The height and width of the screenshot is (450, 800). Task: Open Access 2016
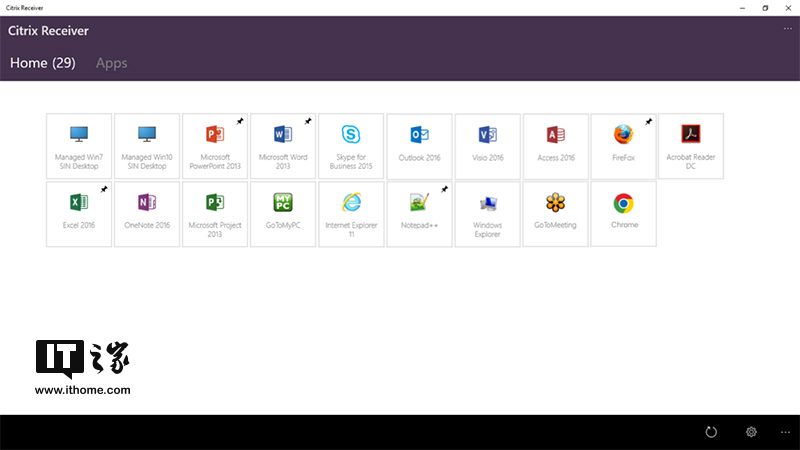coord(556,146)
